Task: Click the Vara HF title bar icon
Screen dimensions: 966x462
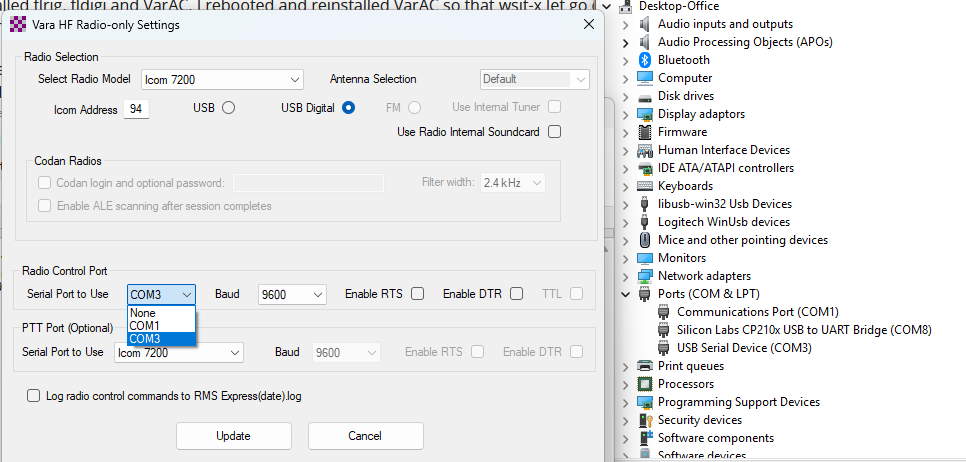Action: coord(16,24)
